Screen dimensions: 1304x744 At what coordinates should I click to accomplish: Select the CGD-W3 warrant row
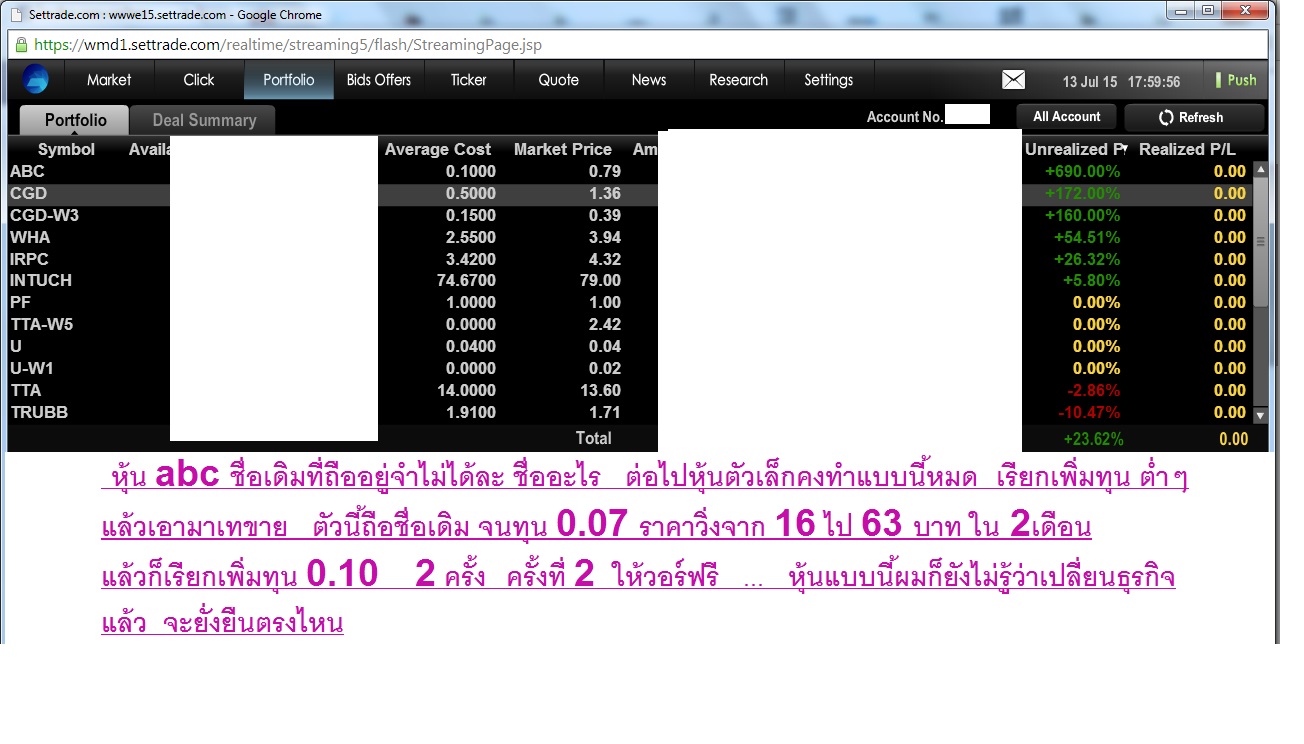point(630,215)
